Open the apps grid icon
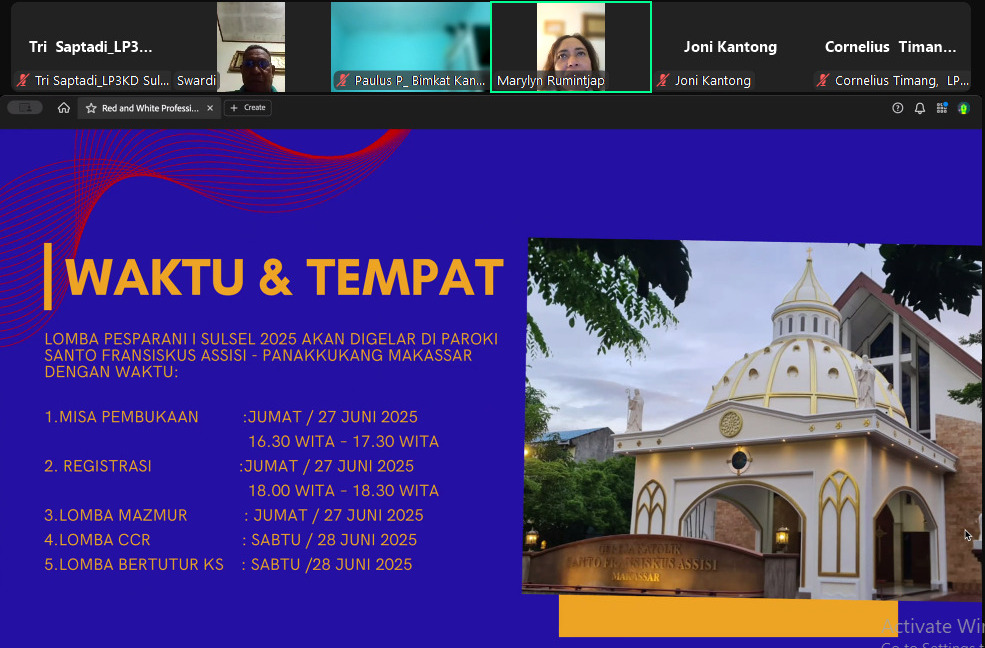 click(x=942, y=108)
